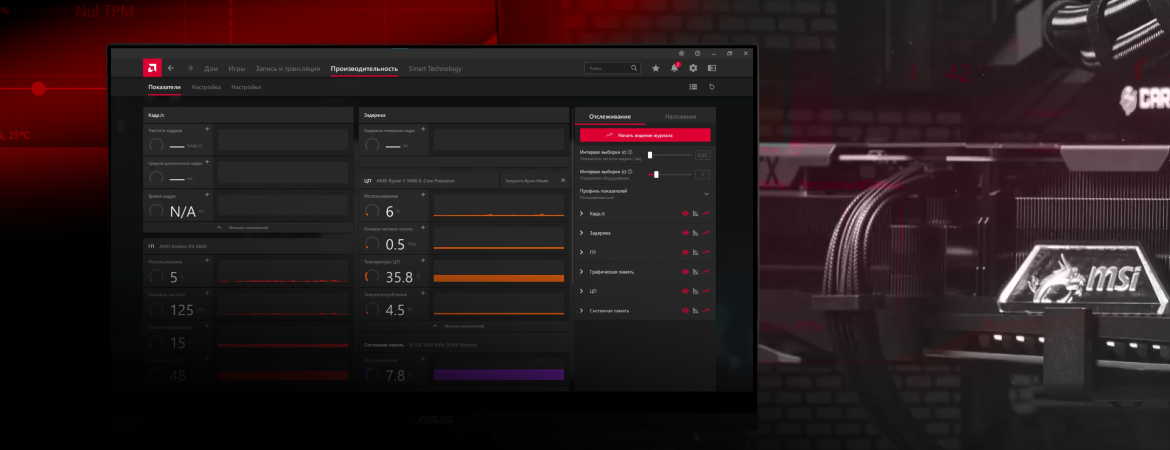The width and height of the screenshot is (1170, 450).
Task: Toggle eye visibility for ГП
Action: [x=685, y=252]
